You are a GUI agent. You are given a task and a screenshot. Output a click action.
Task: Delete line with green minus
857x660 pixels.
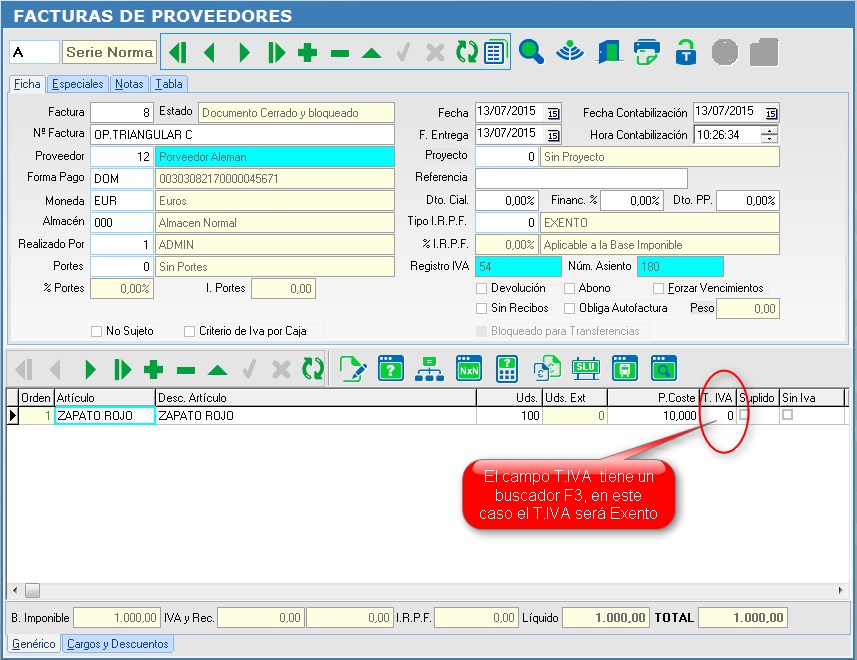pos(186,370)
